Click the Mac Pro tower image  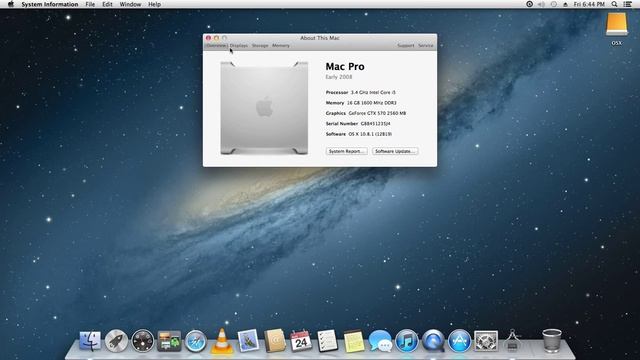click(x=264, y=108)
